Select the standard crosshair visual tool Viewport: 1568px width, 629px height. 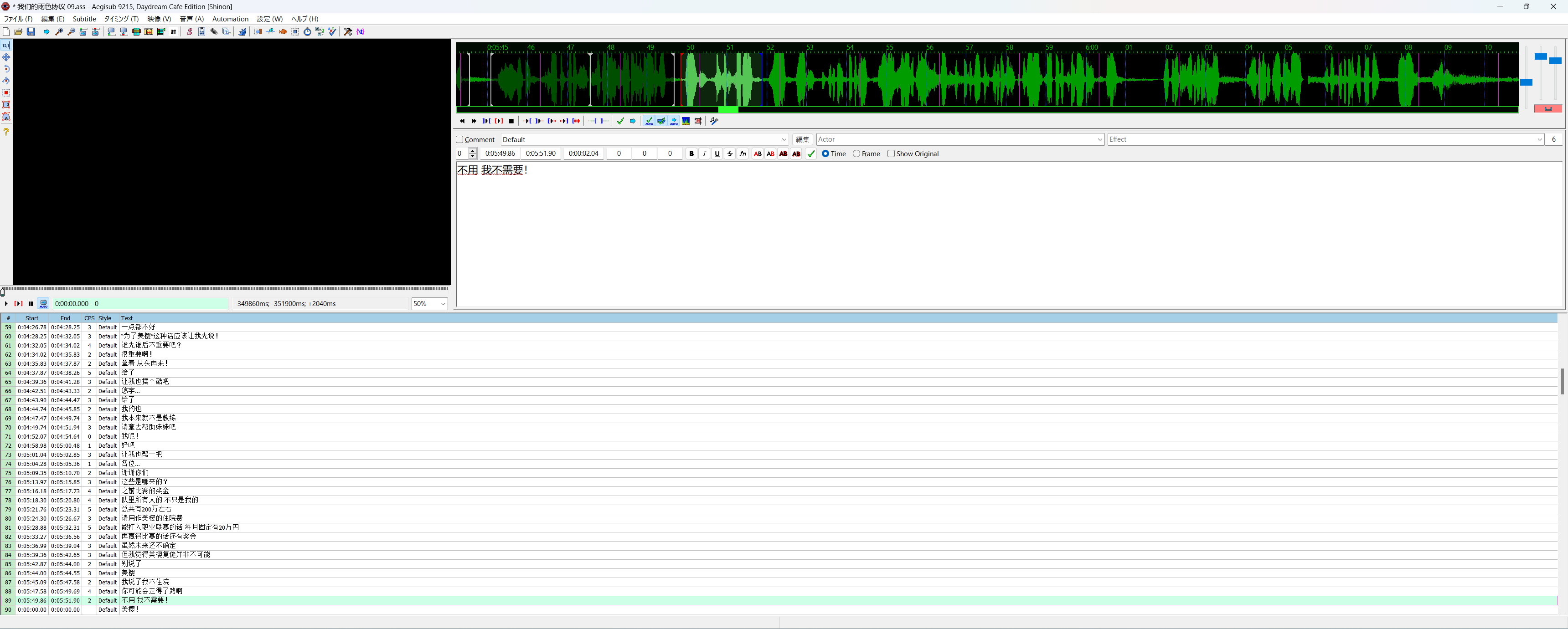coord(6,45)
